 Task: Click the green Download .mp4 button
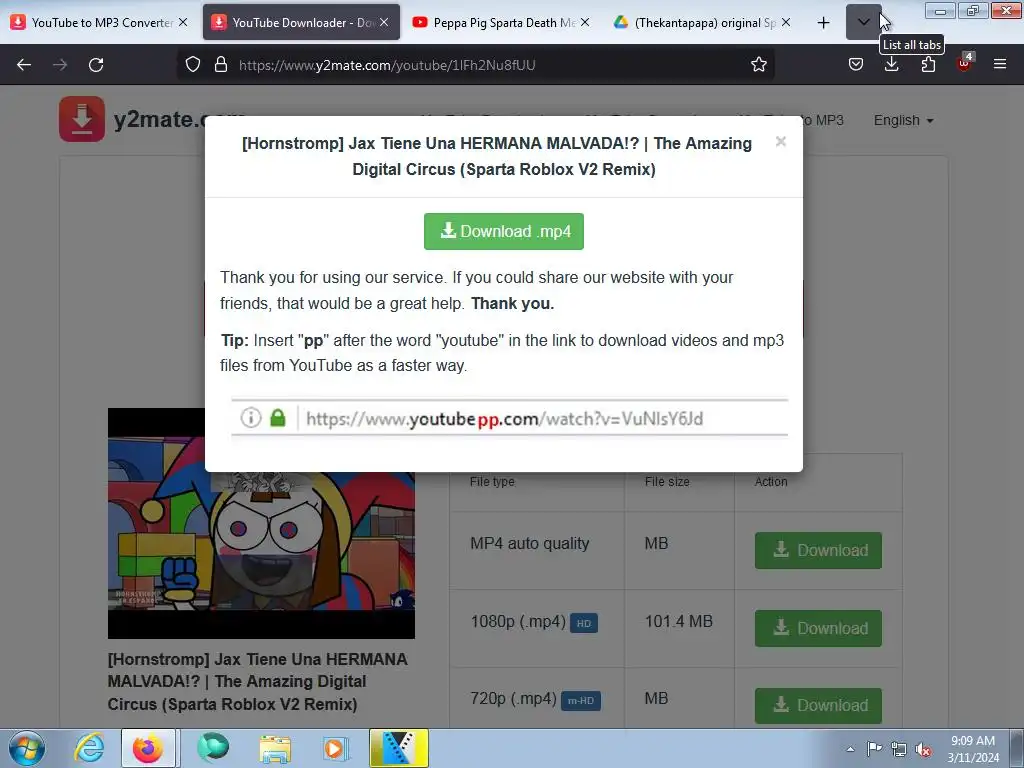coord(504,231)
